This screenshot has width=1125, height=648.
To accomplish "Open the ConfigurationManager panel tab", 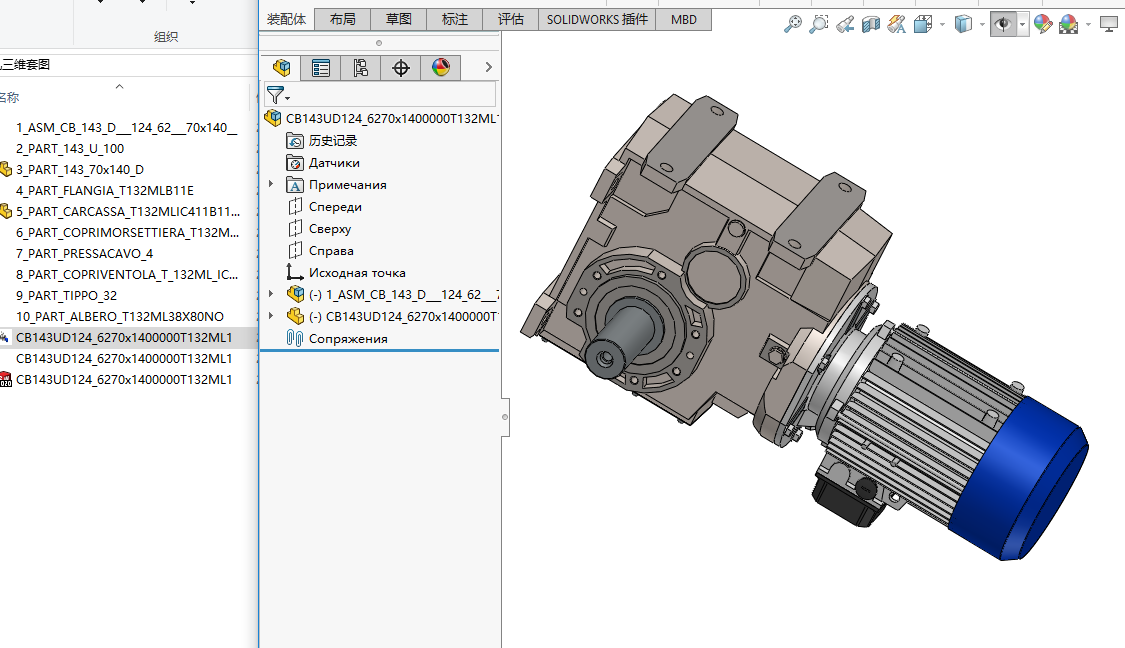I will coord(360,68).
